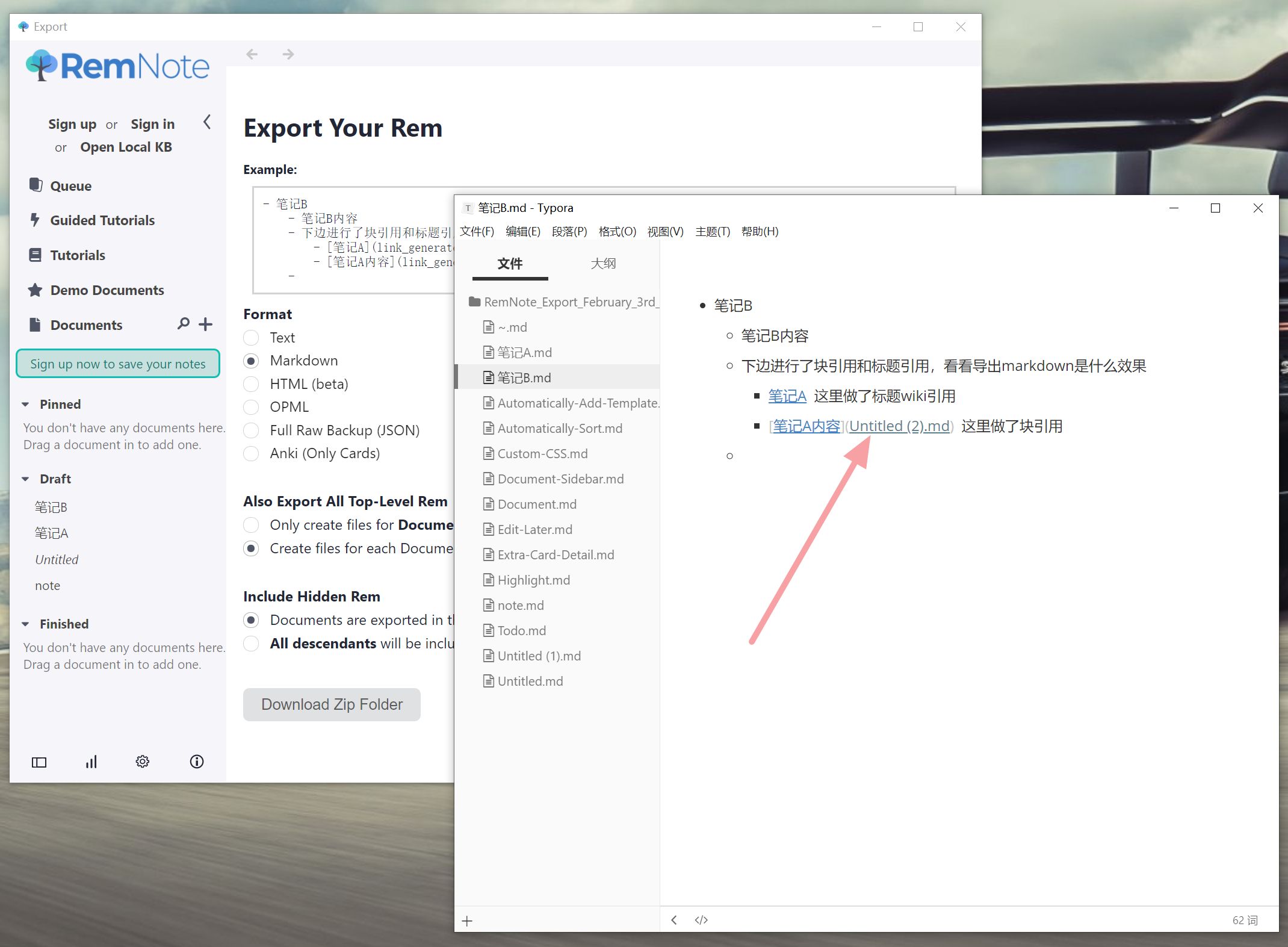Viewport: 1288px width, 947px height.
Task: Collapse the Finished section
Action: (26, 624)
